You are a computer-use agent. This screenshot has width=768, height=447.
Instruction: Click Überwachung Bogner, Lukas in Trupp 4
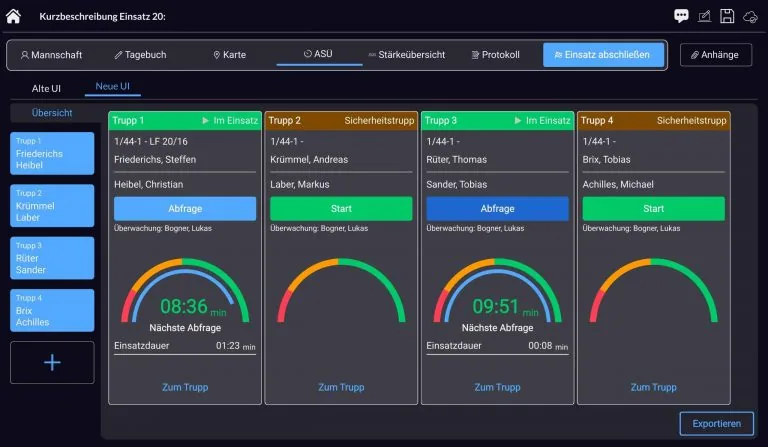[x=631, y=228]
